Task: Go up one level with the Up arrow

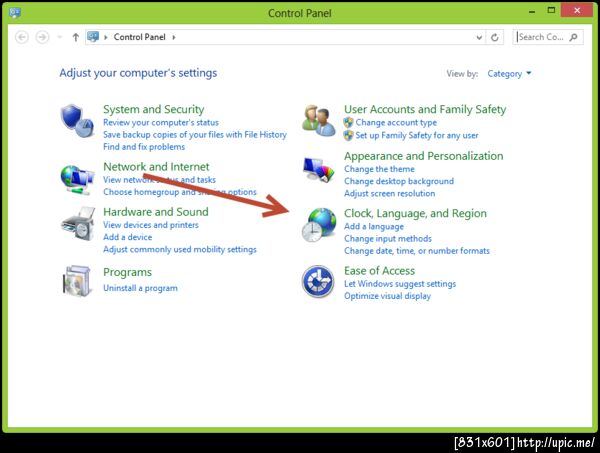Action: pyautogui.click(x=76, y=37)
